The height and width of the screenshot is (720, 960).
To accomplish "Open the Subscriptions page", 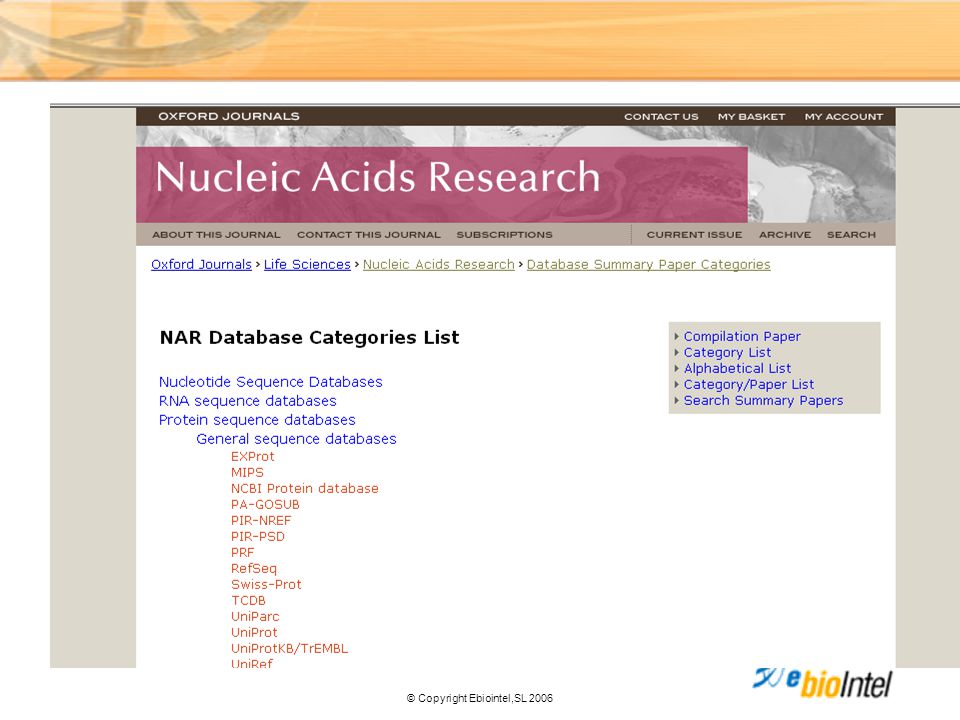I will (x=504, y=234).
